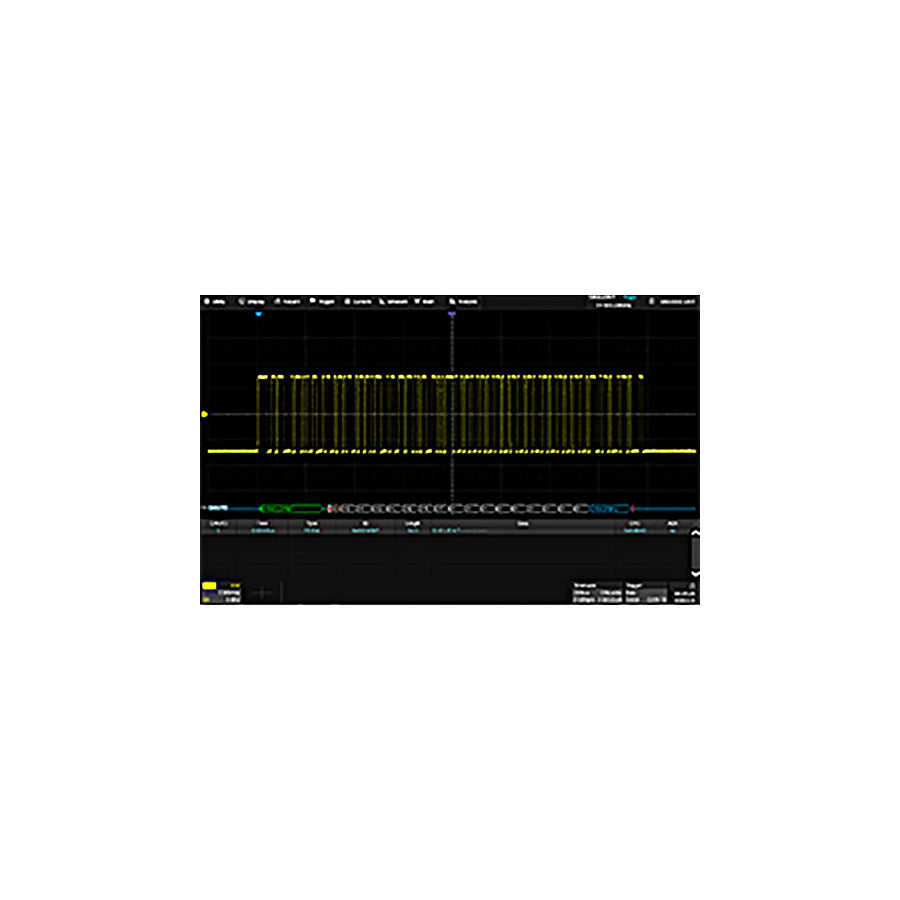
Task: Open the Cursors menu
Action: (x=358, y=302)
